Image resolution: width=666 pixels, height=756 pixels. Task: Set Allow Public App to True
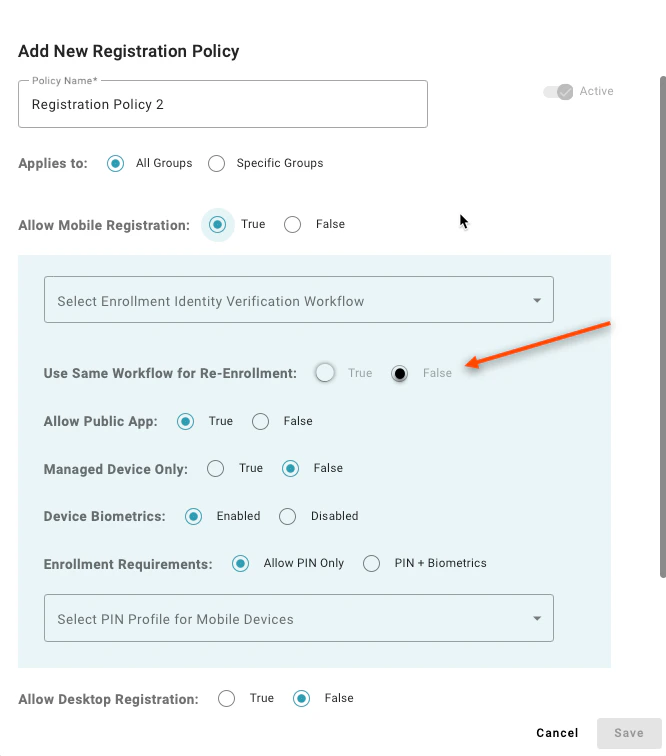pyautogui.click(x=185, y=421)
